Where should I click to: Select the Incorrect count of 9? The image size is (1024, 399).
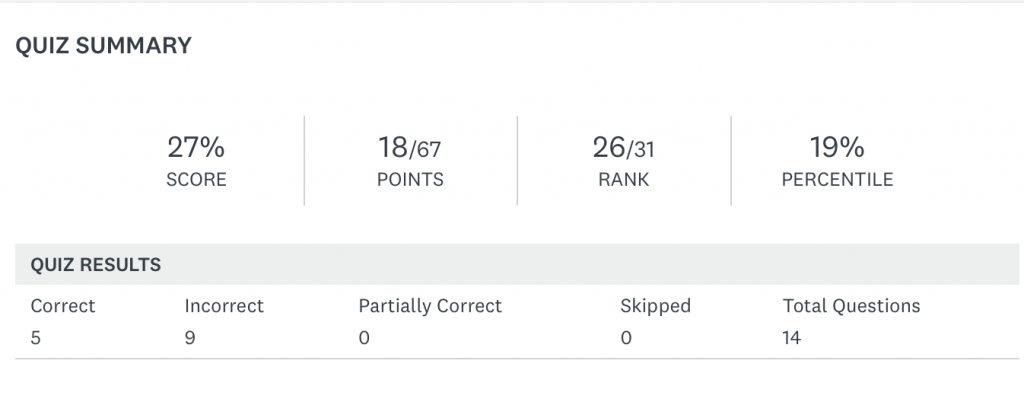tap(189, 338)
